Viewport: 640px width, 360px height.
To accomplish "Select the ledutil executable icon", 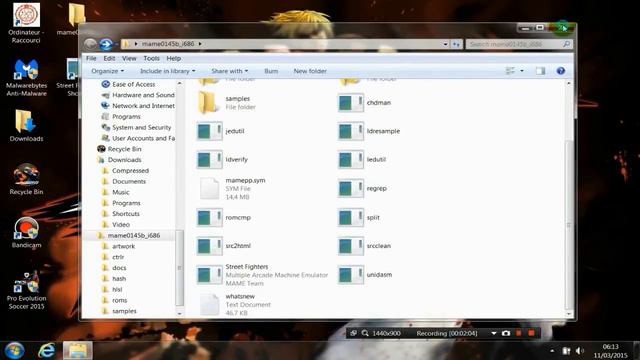I will (351, 160).
